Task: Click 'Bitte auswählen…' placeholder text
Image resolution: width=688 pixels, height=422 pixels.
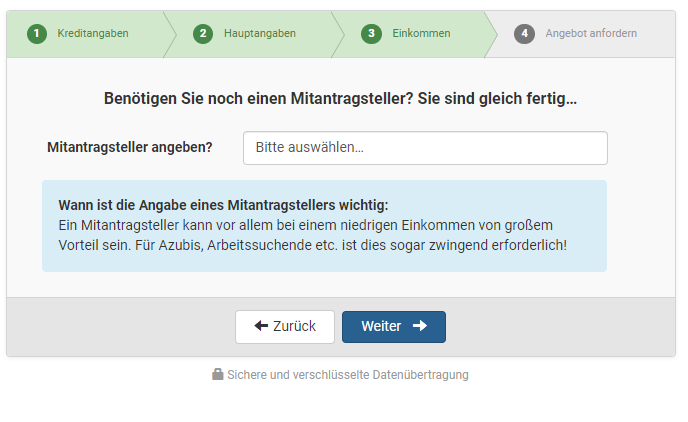Action: tap(310, 147)
